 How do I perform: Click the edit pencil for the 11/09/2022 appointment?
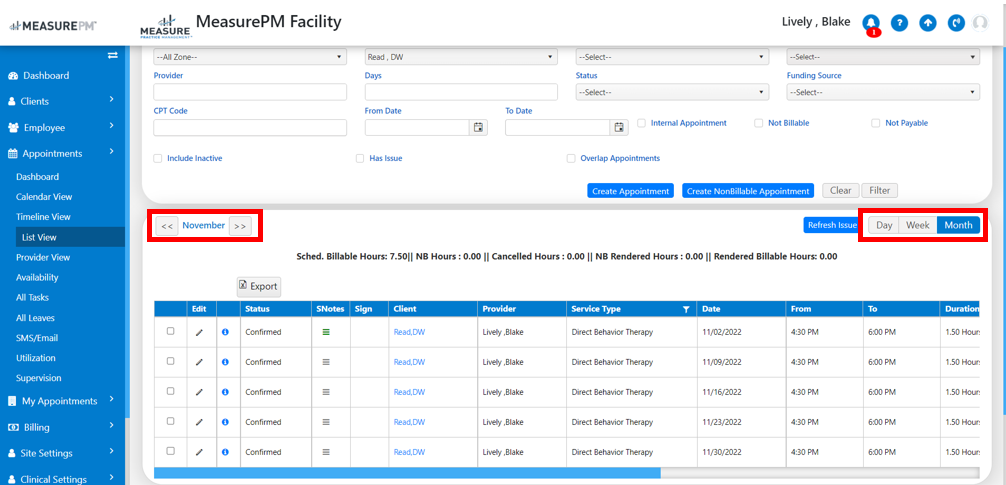(199, 362)
